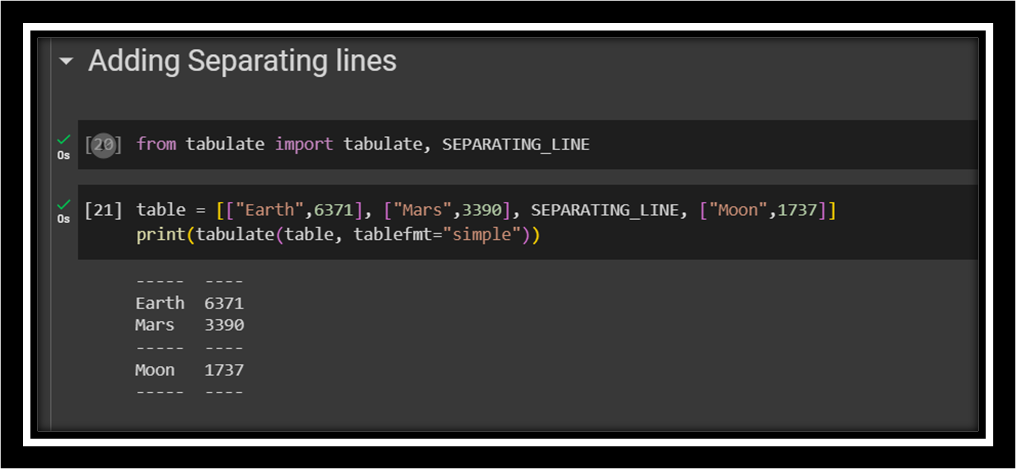1016x469 pixels.
Task: Click the Moon 1737 output row
Action: 189,370
